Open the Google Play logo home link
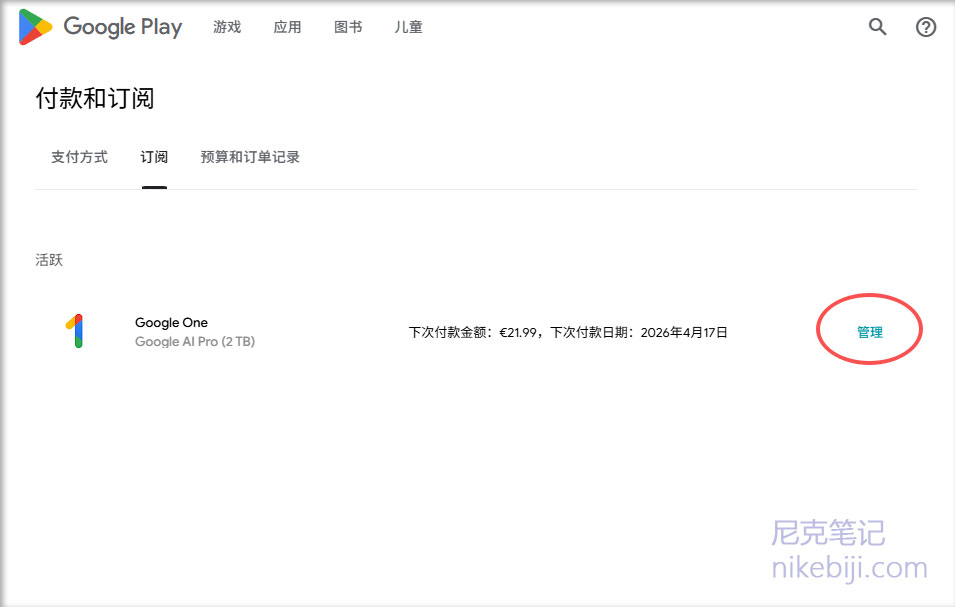The image size is (955, 607). pos(100,27)
